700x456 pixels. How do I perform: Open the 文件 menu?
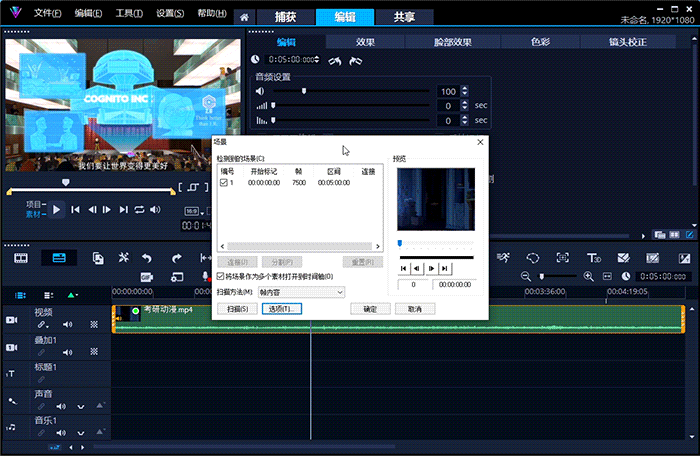coord(46,14)
